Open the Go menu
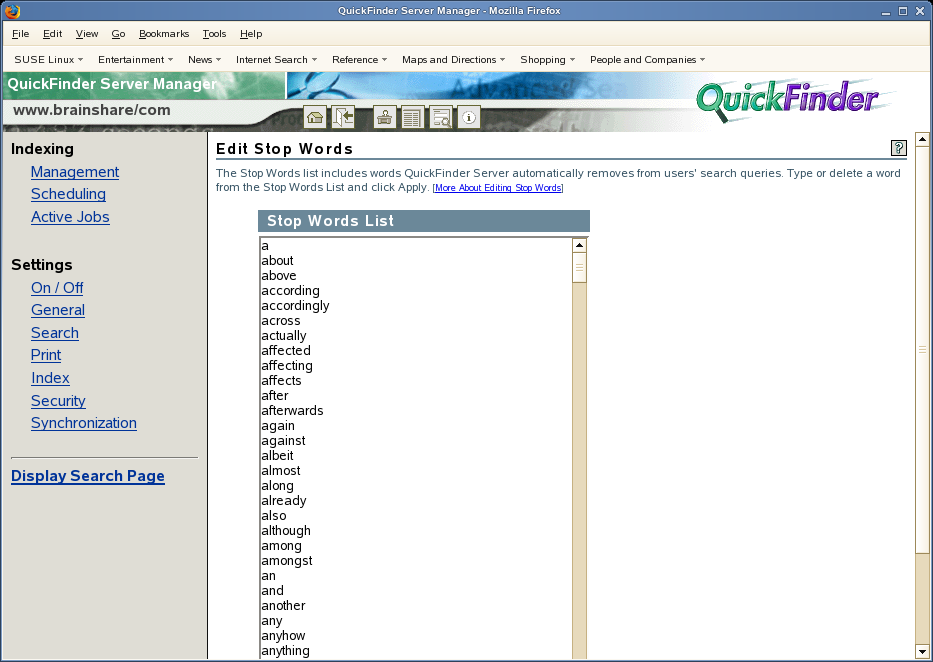The height and width of the screenshot is (662, 933). 118,34
